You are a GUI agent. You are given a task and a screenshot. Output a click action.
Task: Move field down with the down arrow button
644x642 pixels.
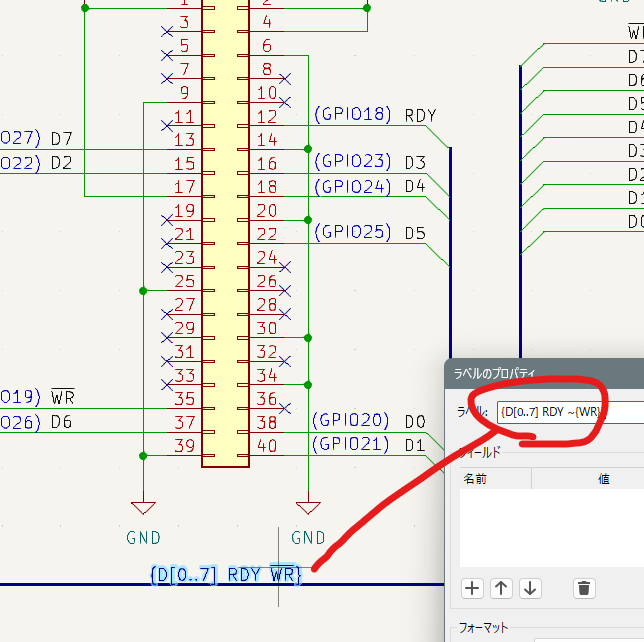click(x=530, y=588)
